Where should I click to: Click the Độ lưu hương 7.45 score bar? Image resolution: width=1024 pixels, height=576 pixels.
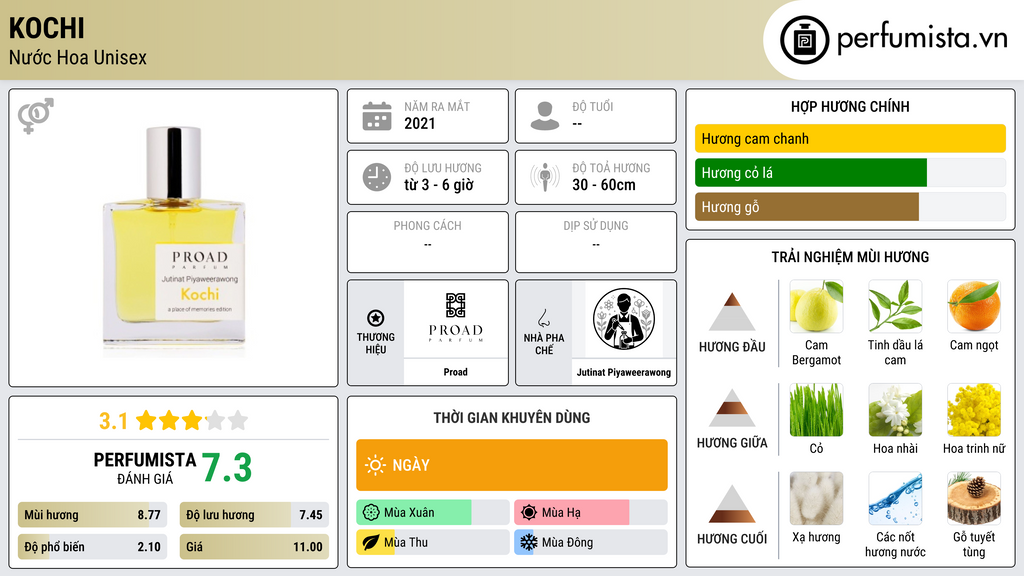[254, 515]
